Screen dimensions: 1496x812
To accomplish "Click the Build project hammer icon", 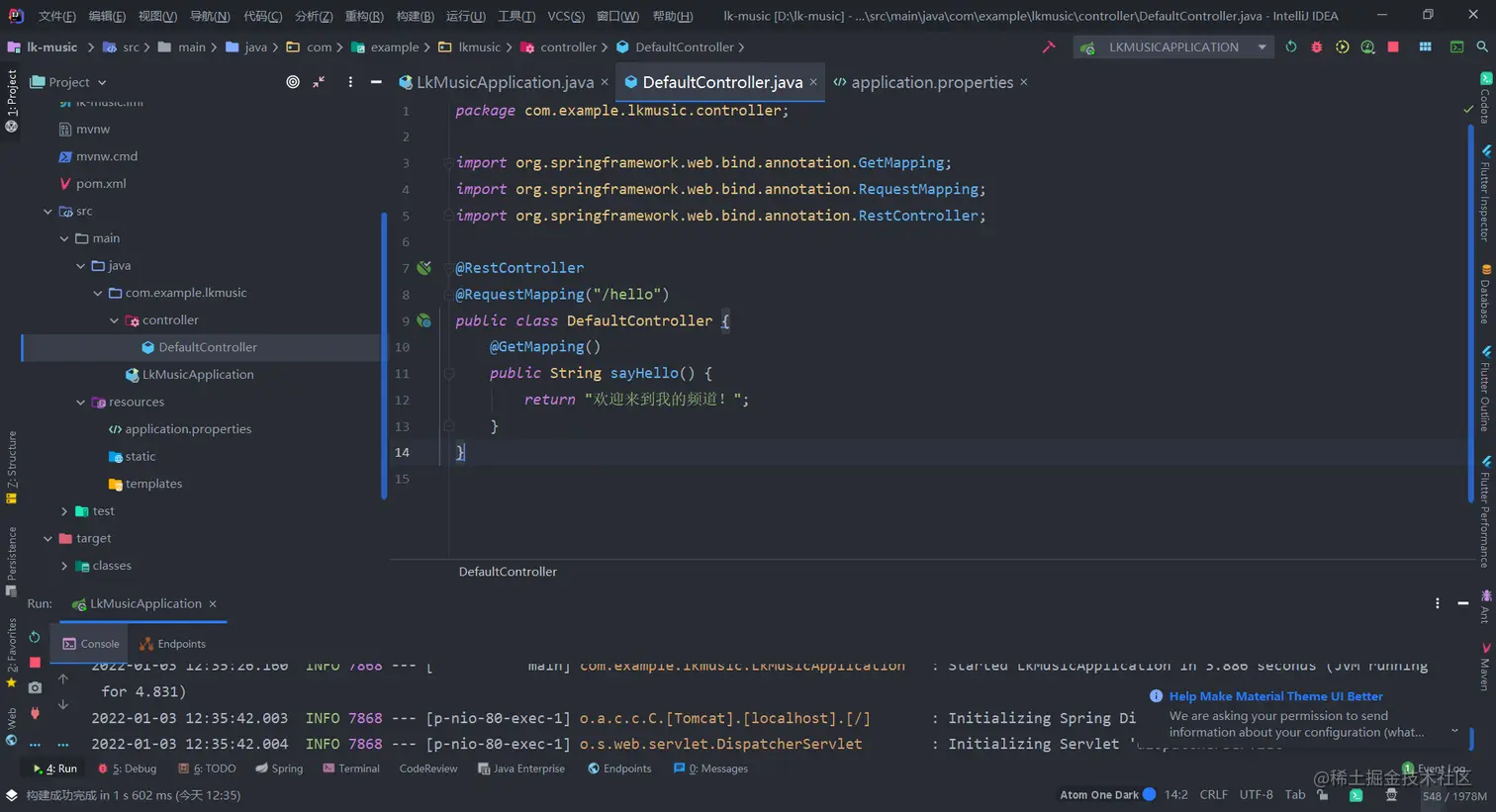I will [1049, 46].
